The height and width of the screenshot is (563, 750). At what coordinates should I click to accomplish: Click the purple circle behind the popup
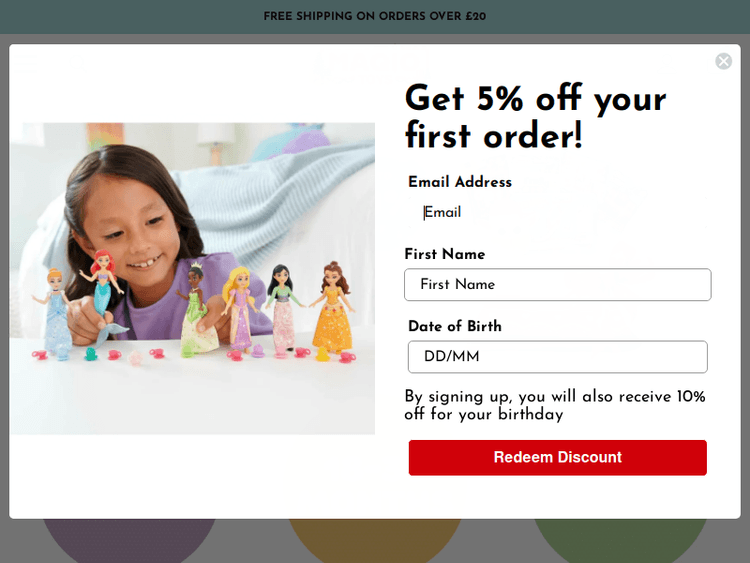click(130, 540)
